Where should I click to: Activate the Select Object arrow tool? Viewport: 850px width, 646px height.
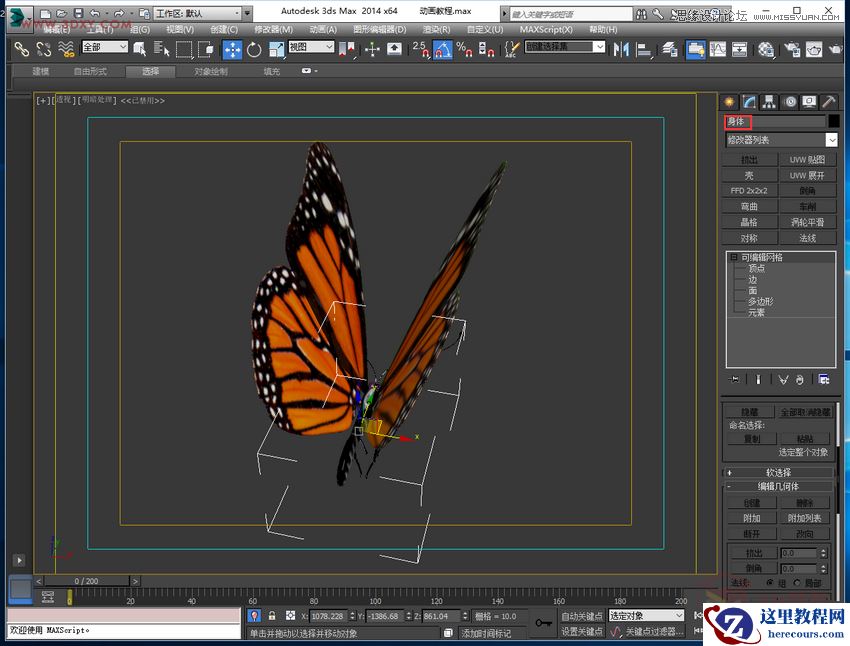coord(139,47)
